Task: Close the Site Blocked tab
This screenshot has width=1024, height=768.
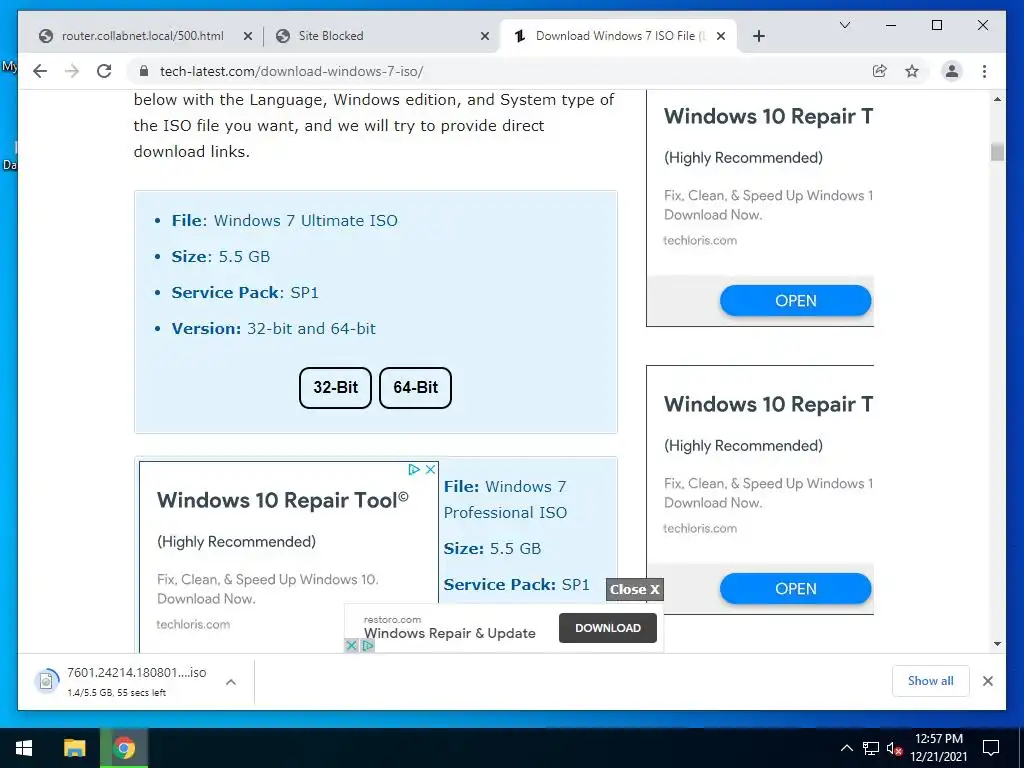Action: (485, 37)
